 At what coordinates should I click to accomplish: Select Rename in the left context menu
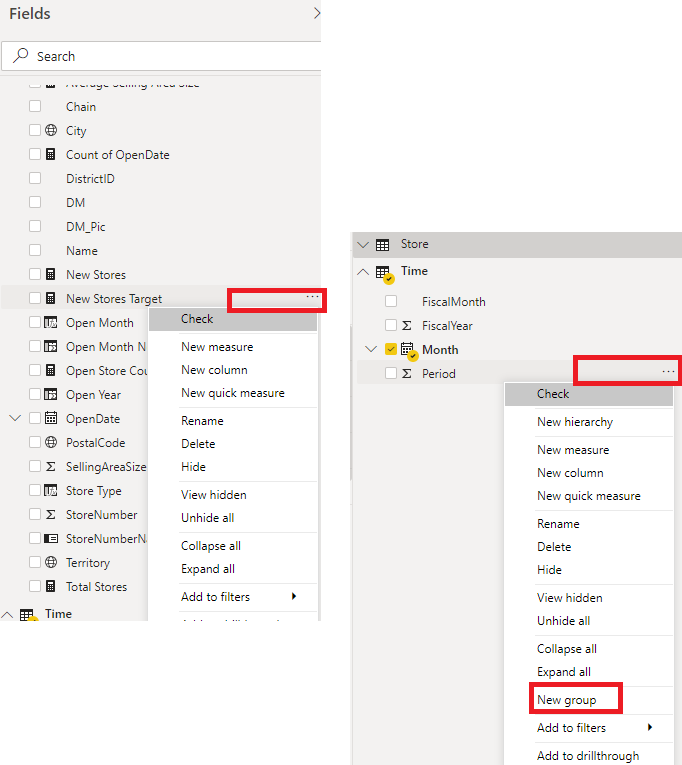pos(202,421)
